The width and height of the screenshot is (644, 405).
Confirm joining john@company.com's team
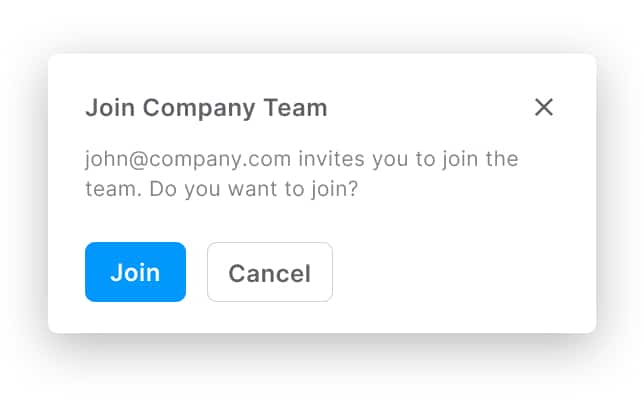pyautogui.click(x=135, y=272)
